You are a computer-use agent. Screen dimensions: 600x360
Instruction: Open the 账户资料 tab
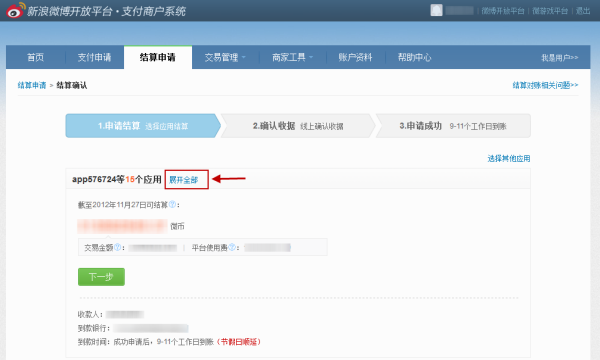355,57
